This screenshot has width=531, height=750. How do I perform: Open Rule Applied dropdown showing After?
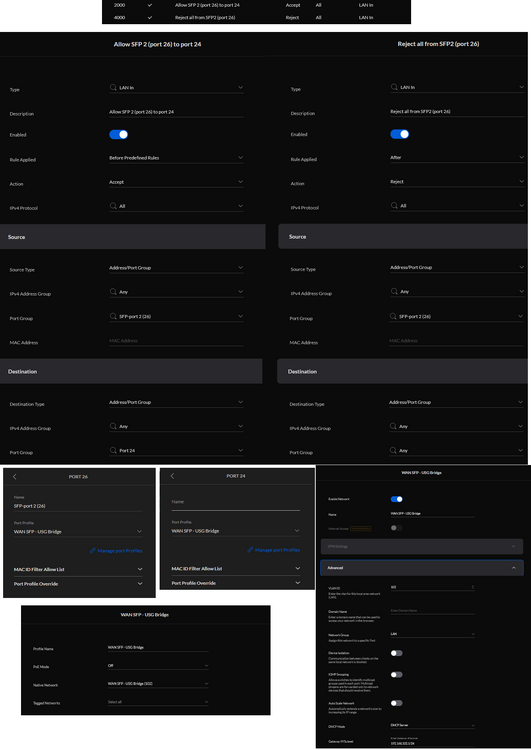(x=457, y=157)
